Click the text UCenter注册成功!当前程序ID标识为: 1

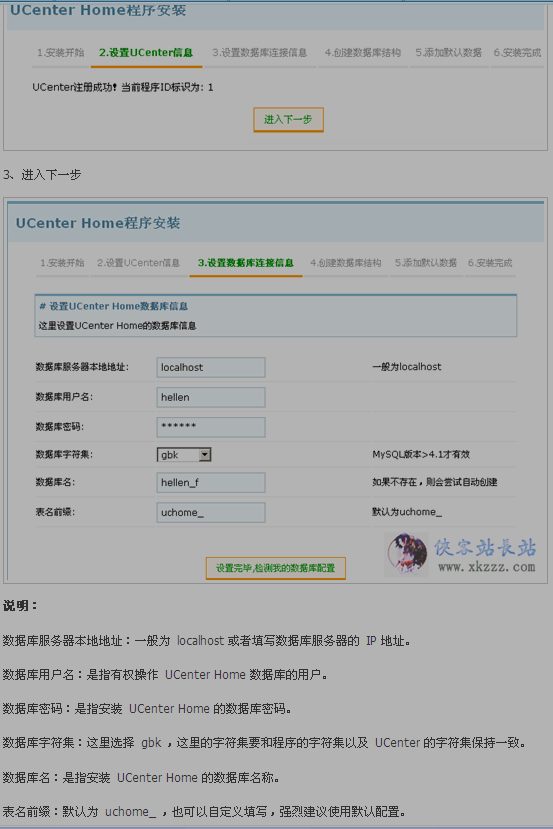tap(123, 87)
